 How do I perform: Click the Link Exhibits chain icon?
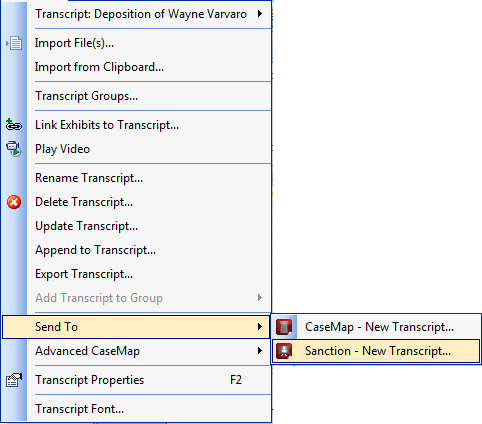14,125
